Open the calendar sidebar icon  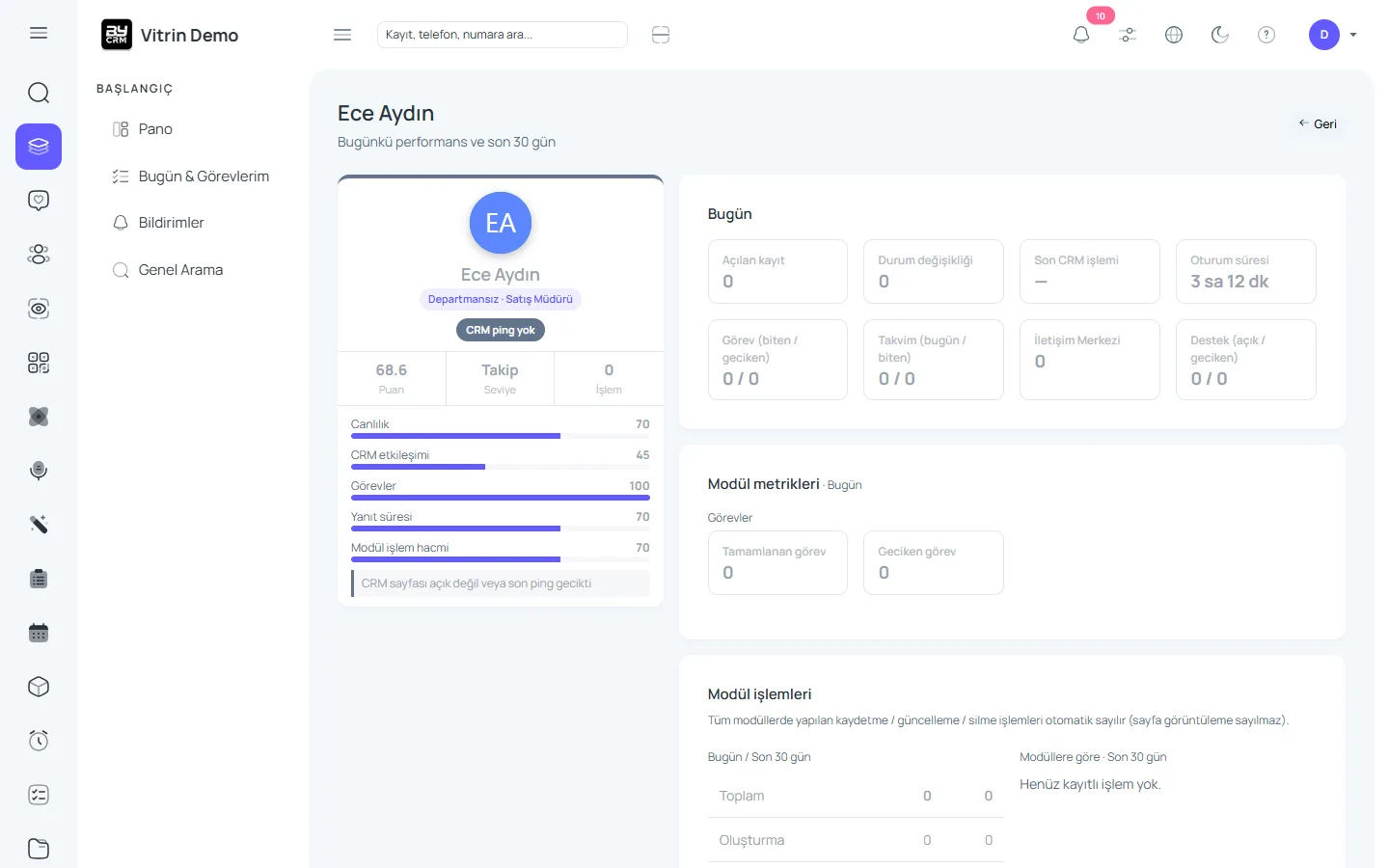click(x=39, y=633)
